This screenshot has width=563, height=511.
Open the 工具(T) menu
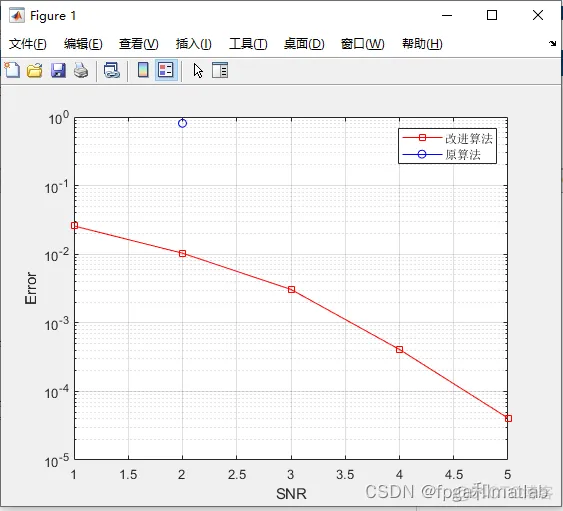click(x=248, y=44)
